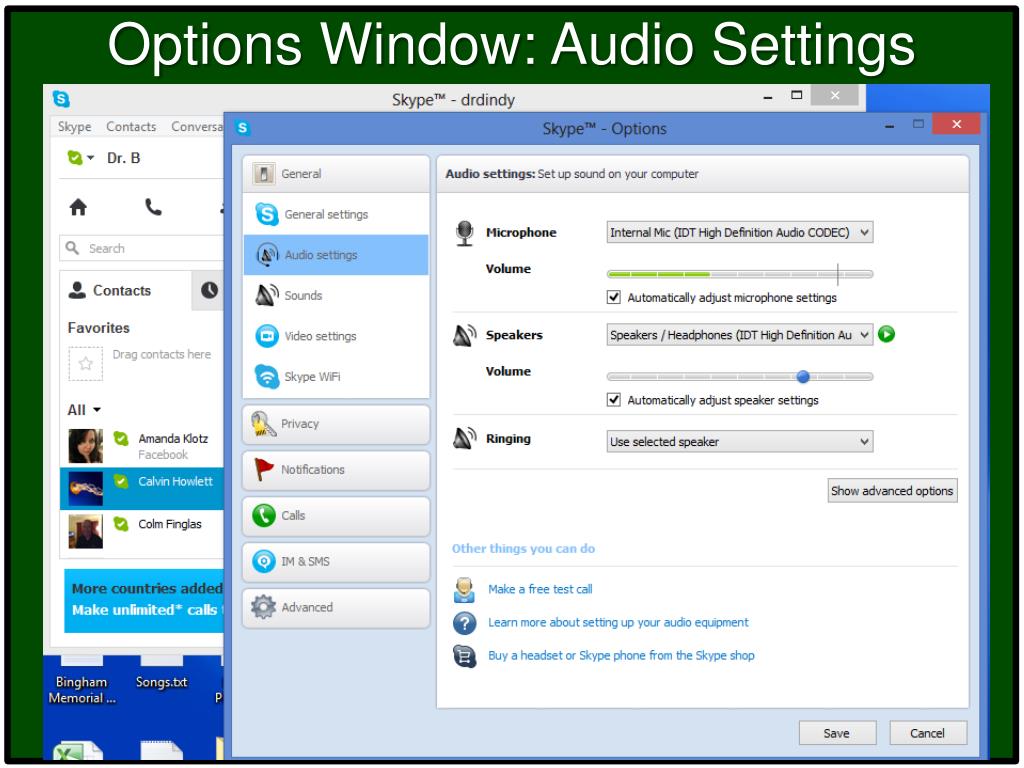Image resolution: width=1024 pixels, height=768 pixels.
Task: Click the shopping cart Skype shop icon
Action: pos(464,656)
